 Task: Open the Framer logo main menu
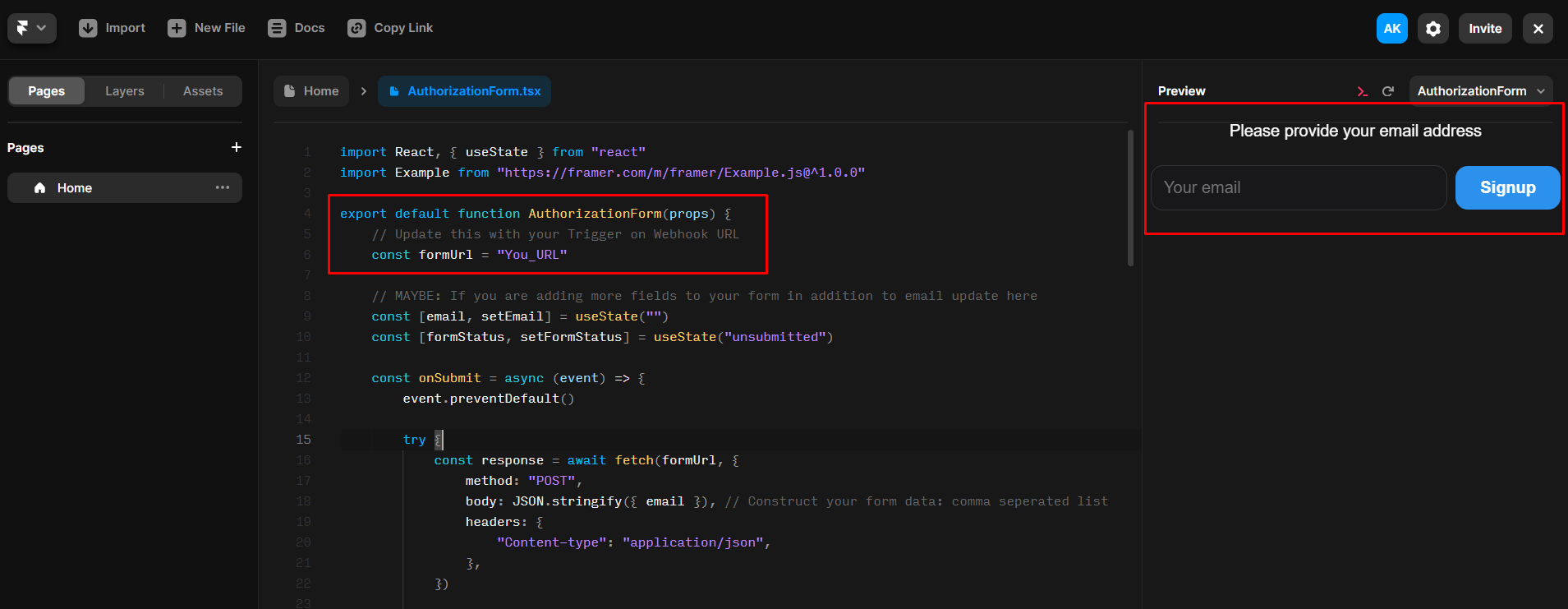(31, 28)
